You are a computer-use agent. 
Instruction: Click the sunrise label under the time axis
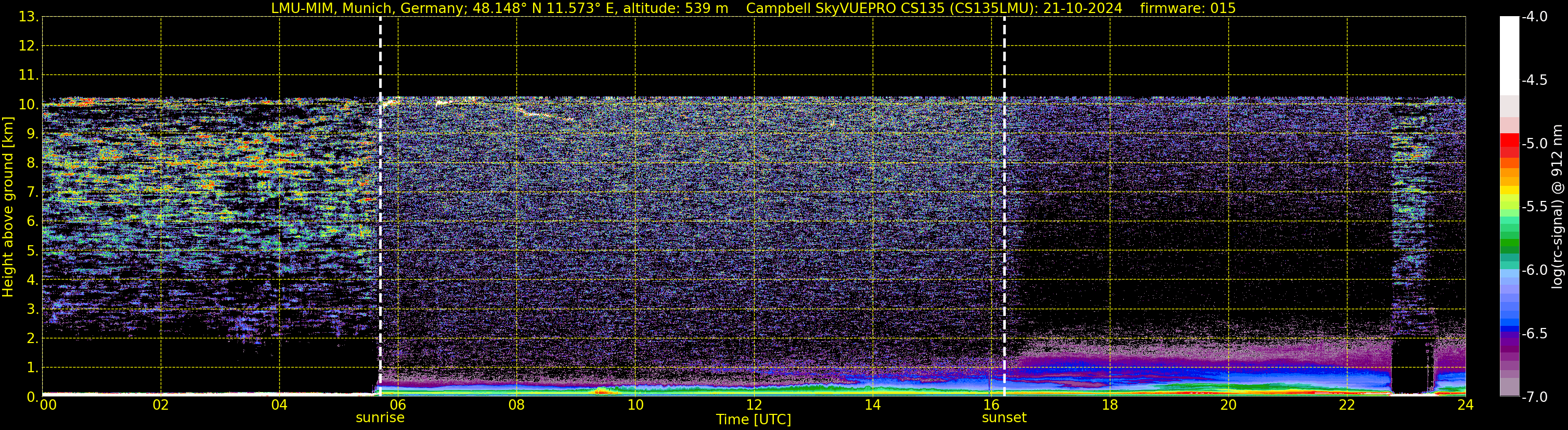tap(380, 418)
